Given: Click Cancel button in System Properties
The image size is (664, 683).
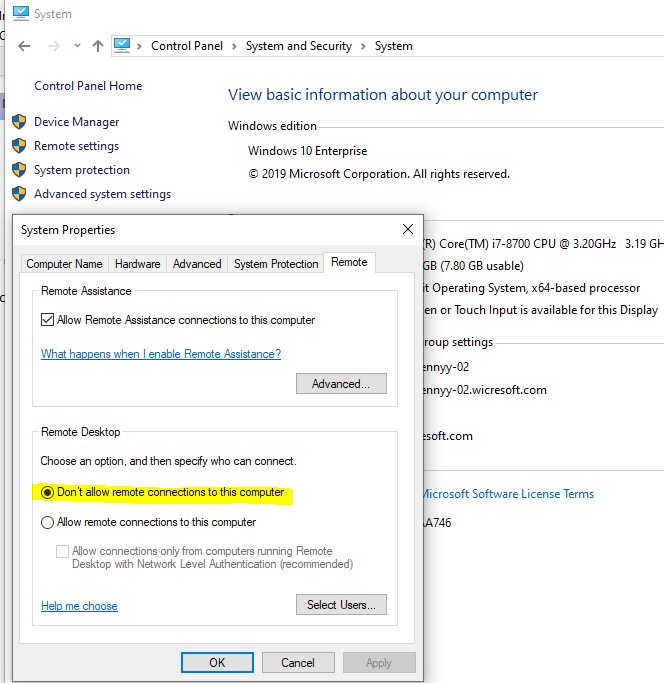Looking at the screenshot, I should [298, 663].
